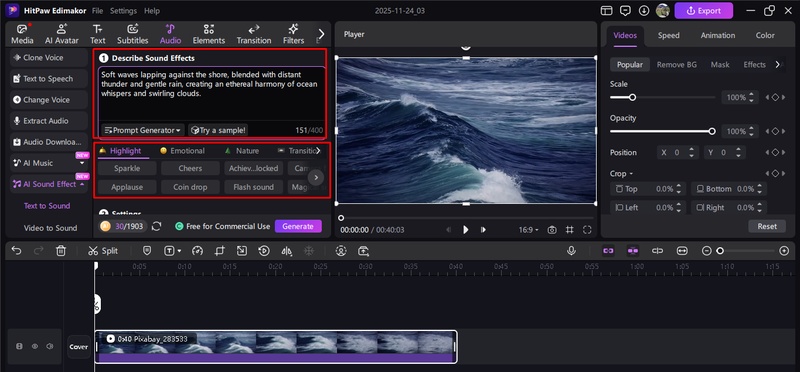Viewport: 800px width, 372px height.
Task: Toggle Scale keyframe diamond
Action: point(775,97)
